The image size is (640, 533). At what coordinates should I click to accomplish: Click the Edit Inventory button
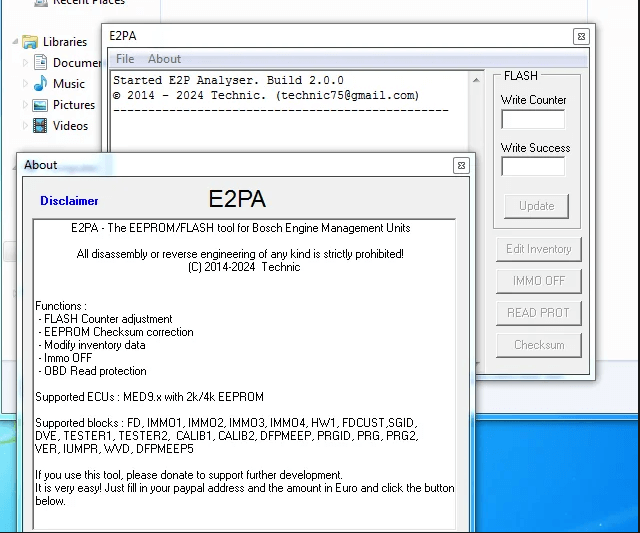(x=538, y=249)
